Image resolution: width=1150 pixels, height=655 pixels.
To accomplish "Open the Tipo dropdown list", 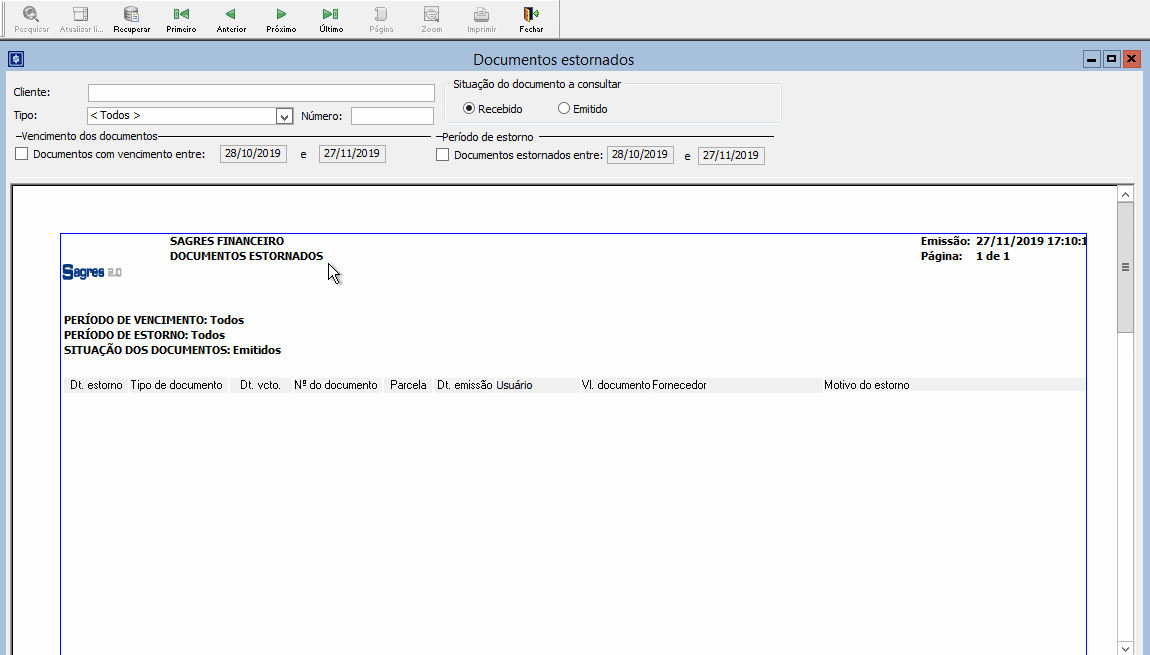I will point(283,116).
